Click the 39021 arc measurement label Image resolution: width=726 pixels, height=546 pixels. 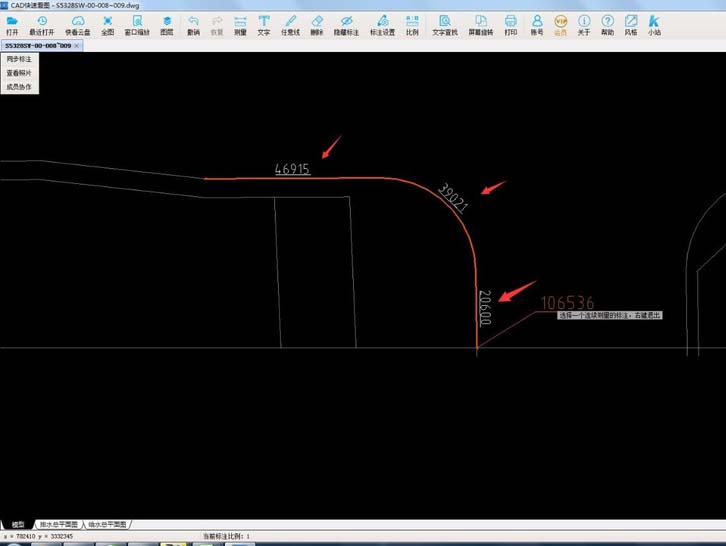tap(453, 198)
